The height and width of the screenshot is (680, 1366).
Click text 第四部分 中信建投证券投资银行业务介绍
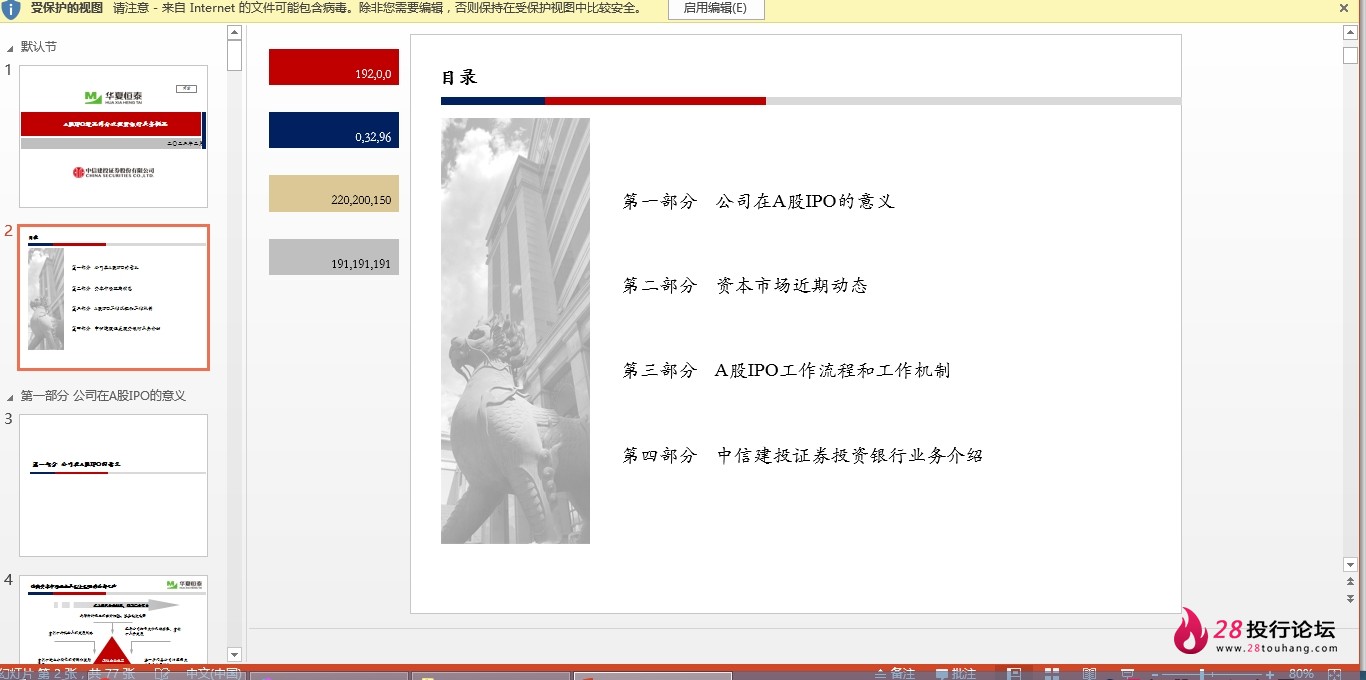802,456
